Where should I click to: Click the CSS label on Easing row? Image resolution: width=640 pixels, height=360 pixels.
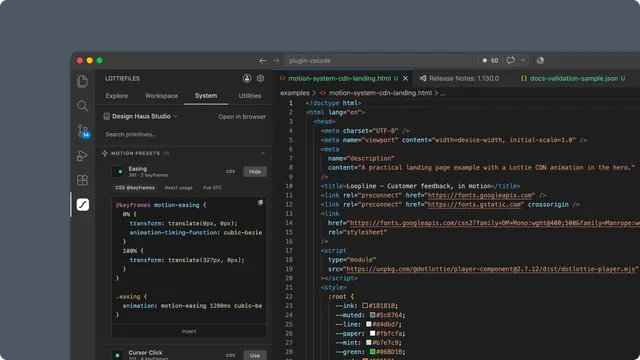(x=230, y=171)
